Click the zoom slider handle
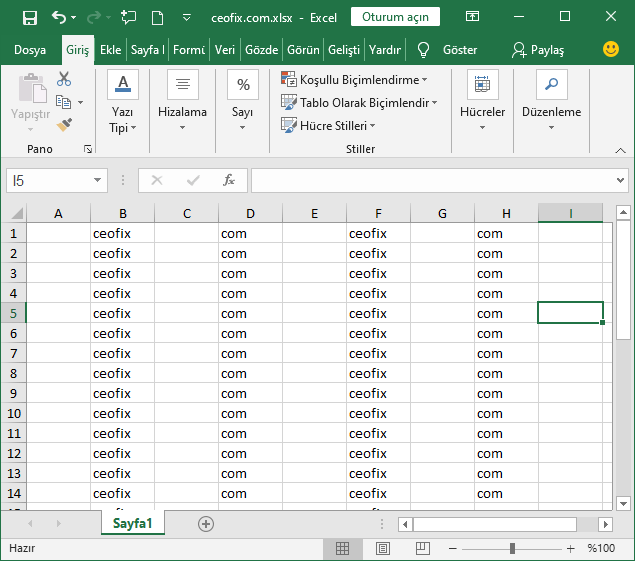 coord(512,548)
